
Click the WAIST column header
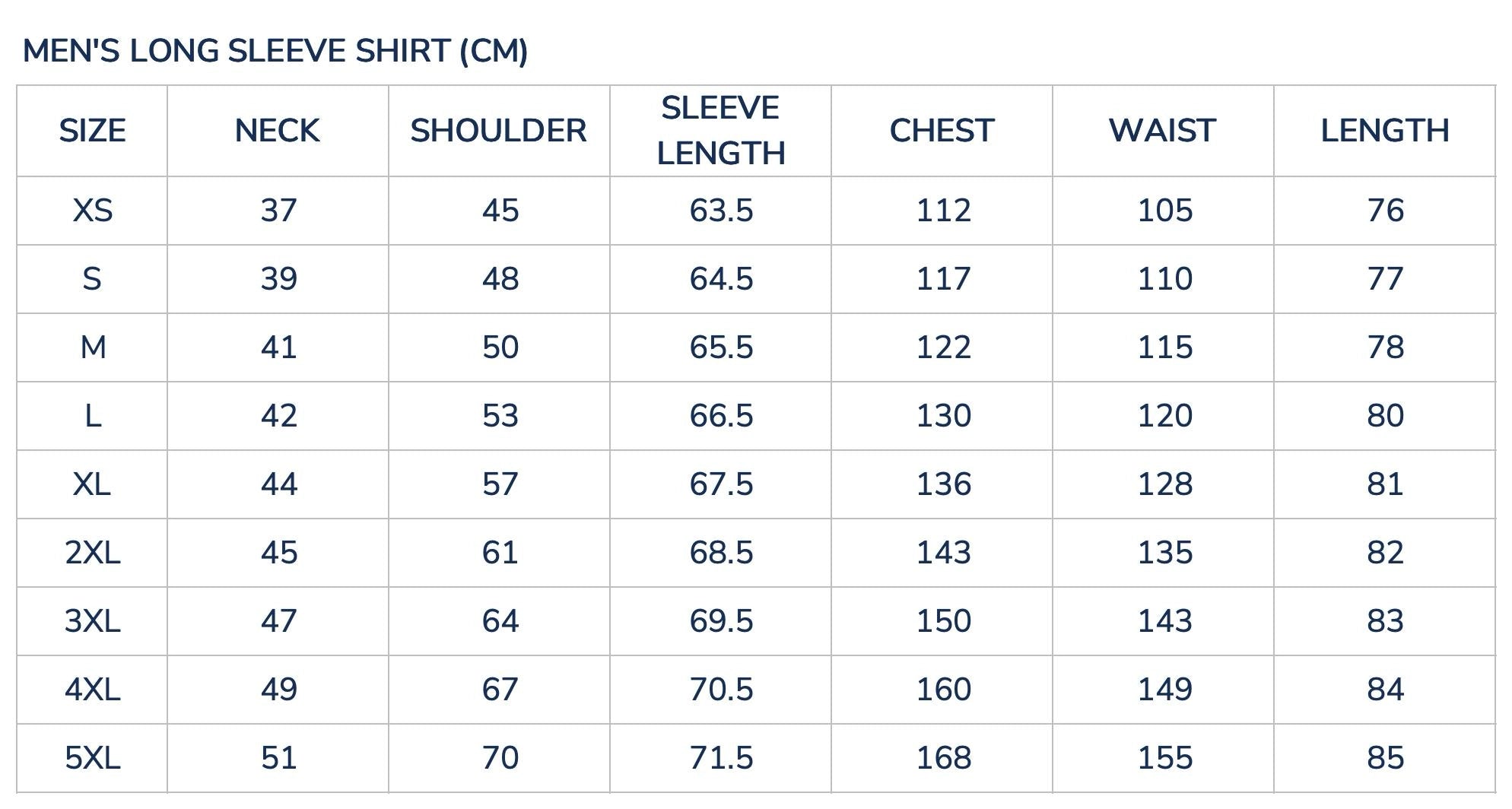1163,131
